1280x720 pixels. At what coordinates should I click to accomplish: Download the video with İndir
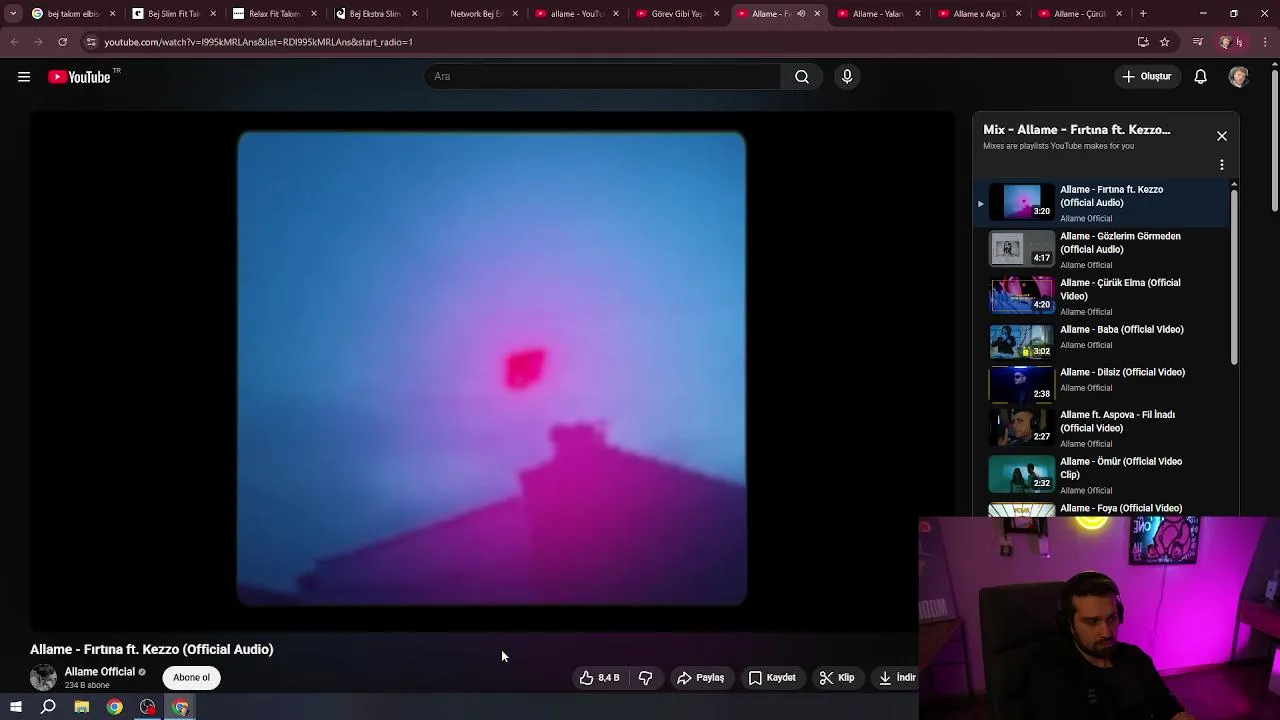tap(897, 678)
